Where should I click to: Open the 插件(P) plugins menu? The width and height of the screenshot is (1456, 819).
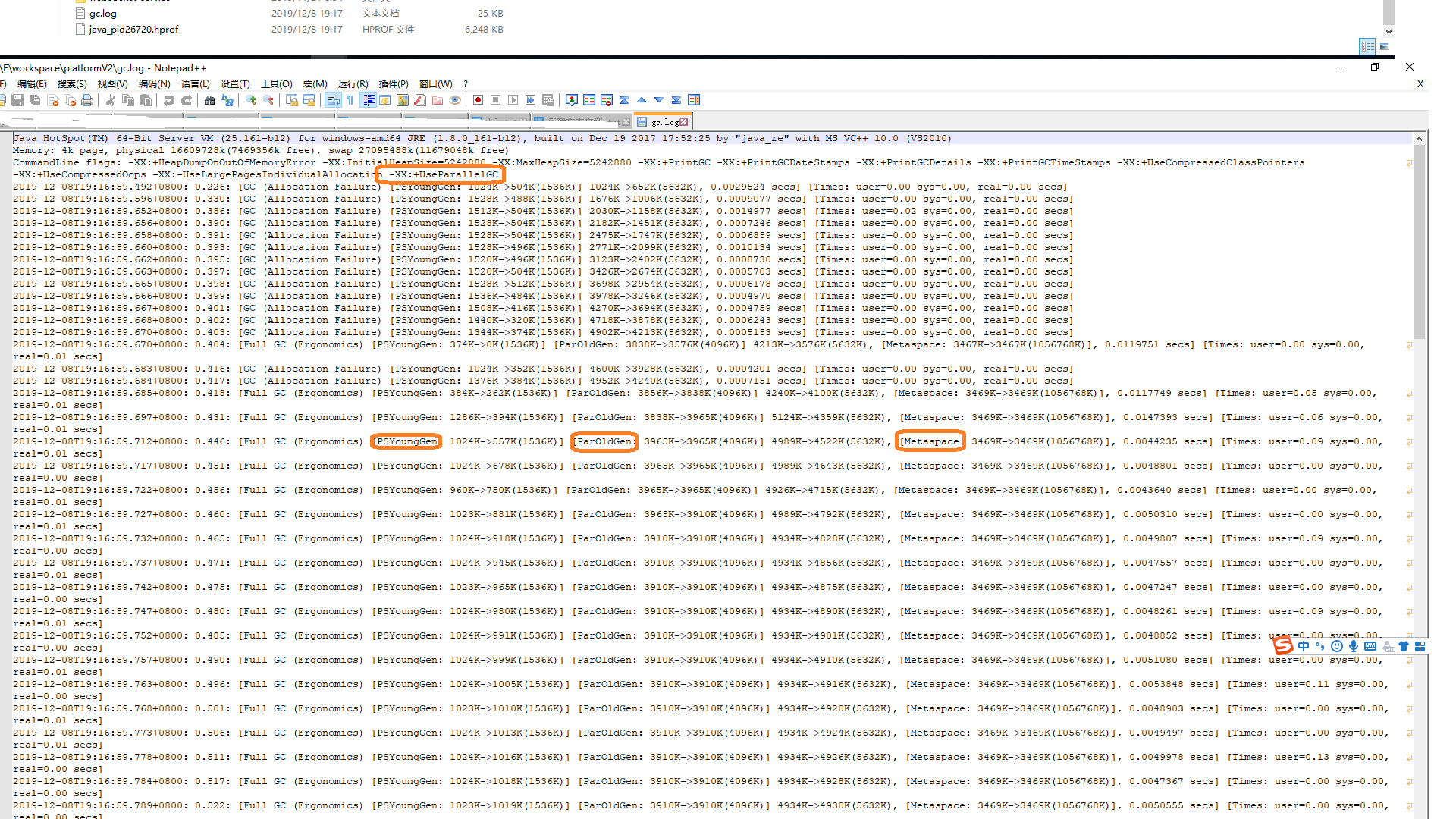click(x=393, y=84)
